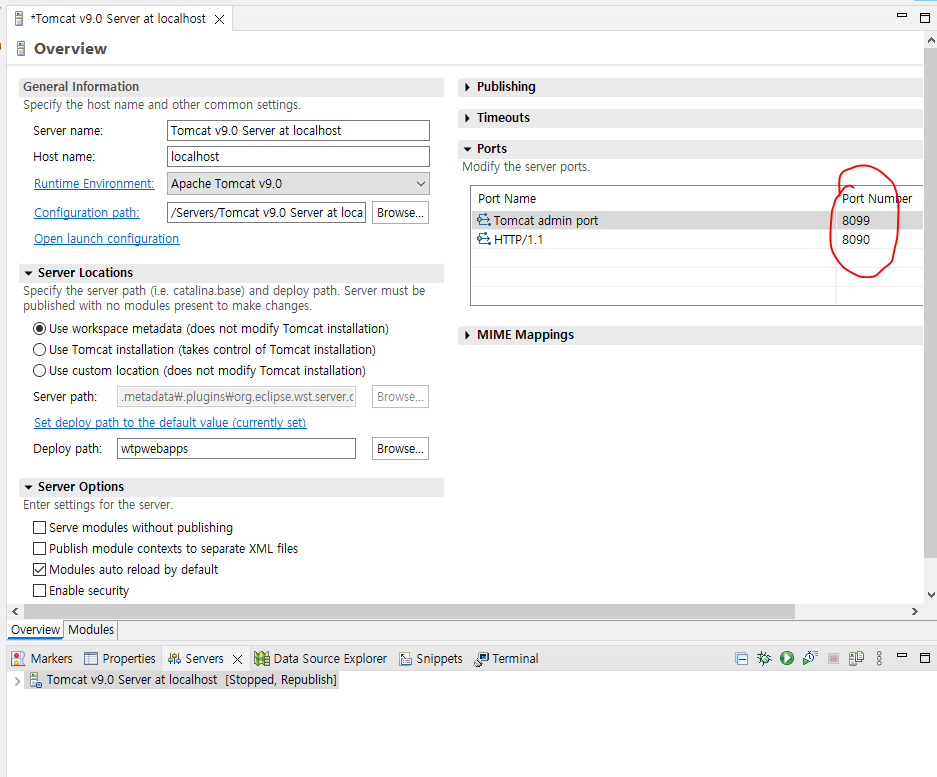The width and height of the screenshot is (937, 777).
Task: Maximize the Servers bottom panel
Action: tap(925, 658)
